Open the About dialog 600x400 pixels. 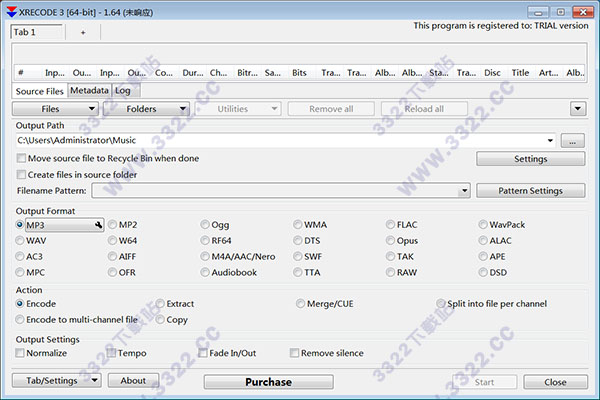click(x=133, y=381)
